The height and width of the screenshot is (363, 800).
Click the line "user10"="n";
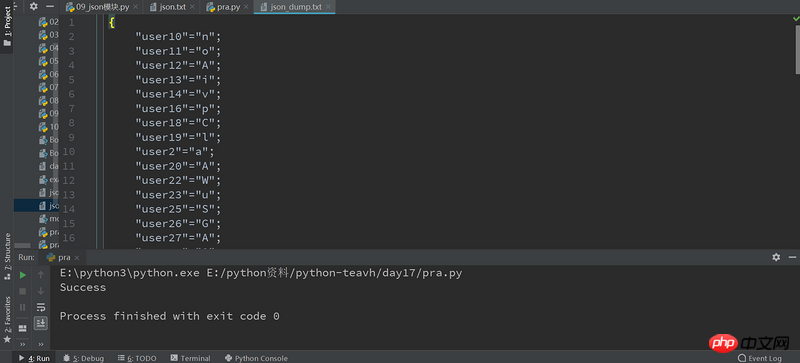178,37
